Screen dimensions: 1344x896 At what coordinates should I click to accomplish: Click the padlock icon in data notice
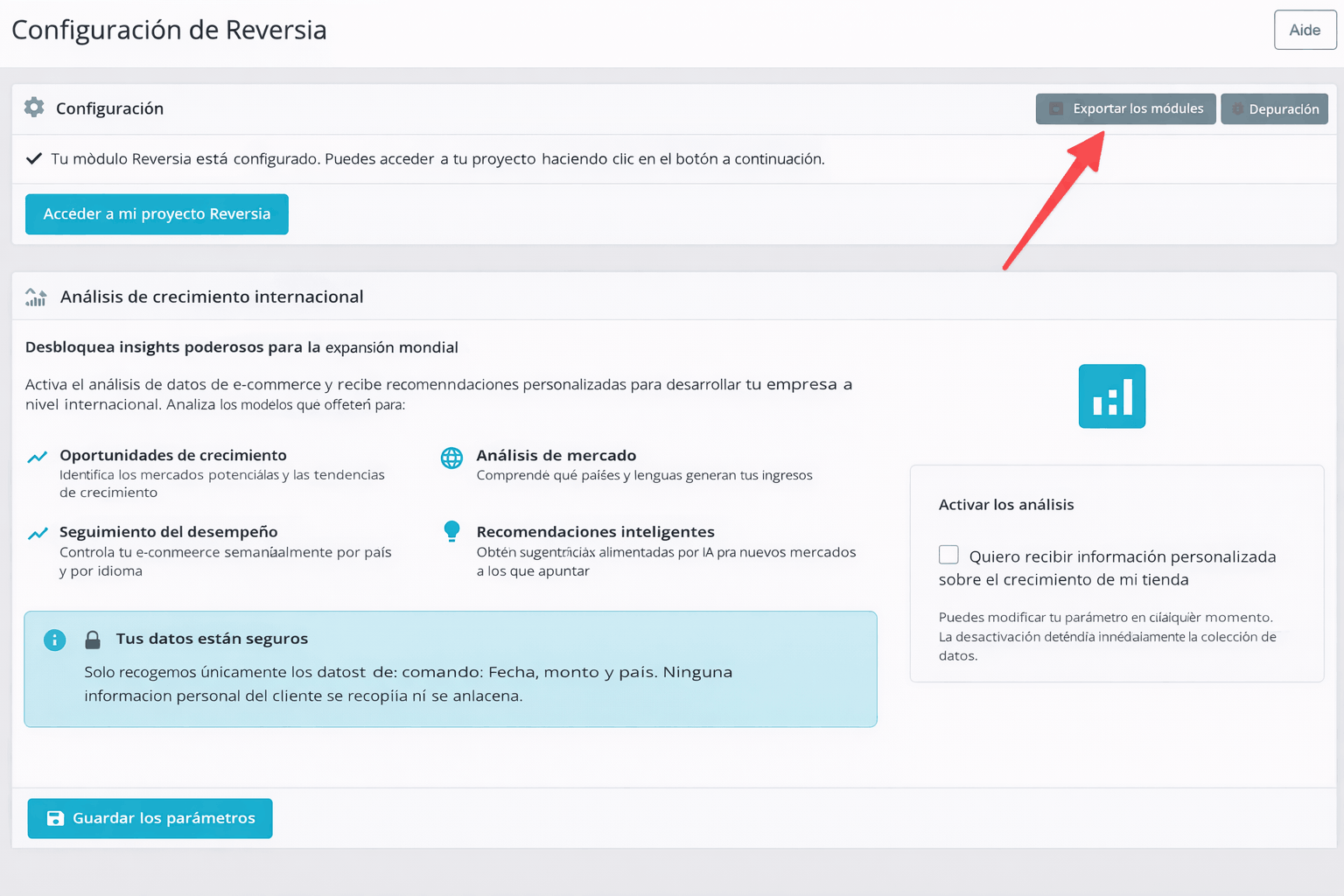(x=92, y=640)
